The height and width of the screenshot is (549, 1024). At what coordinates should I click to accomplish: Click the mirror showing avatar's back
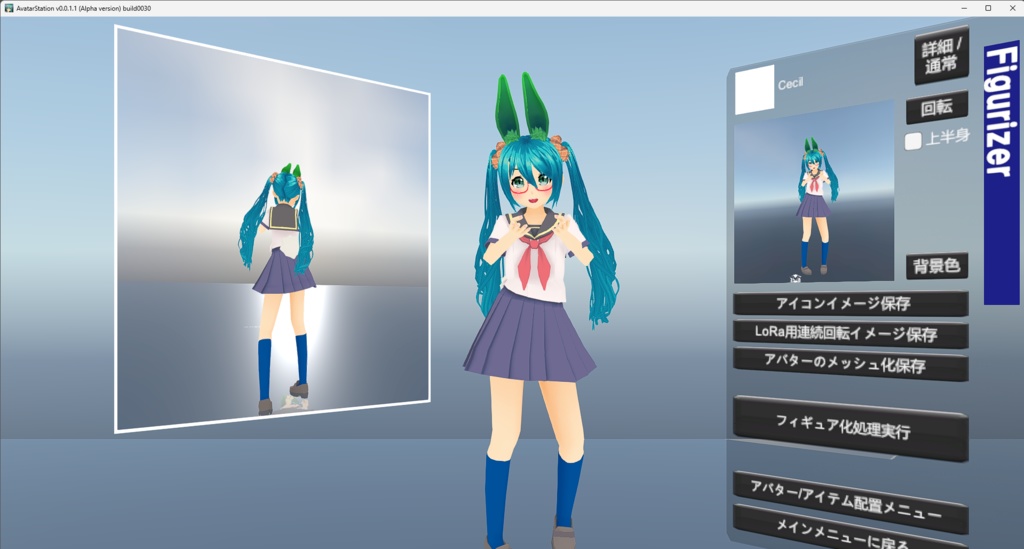tap(272, 230)
